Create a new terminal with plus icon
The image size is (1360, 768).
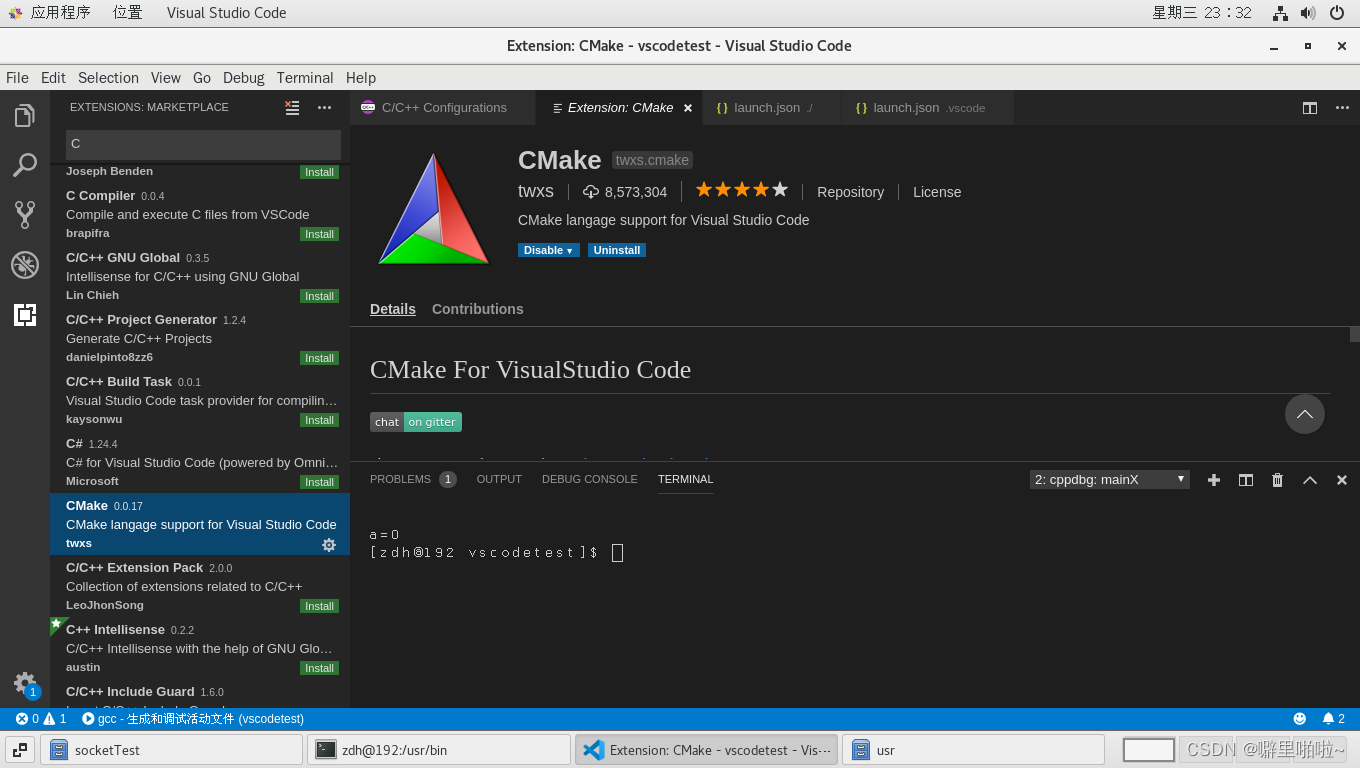click(x=1214, y=480)
